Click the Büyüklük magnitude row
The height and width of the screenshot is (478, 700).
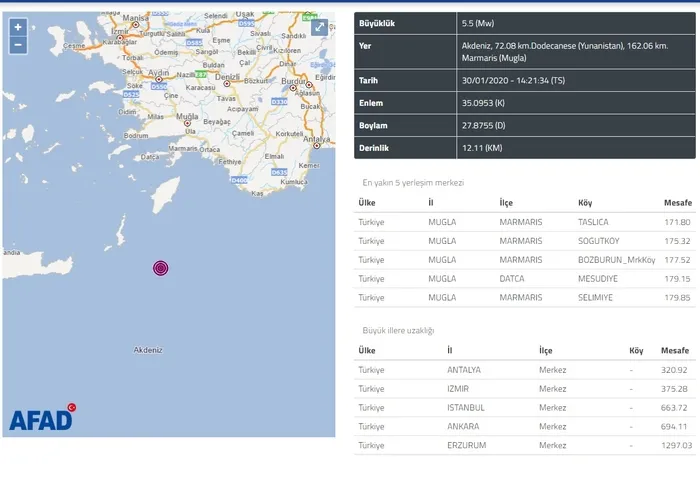[x=525, y=21]
